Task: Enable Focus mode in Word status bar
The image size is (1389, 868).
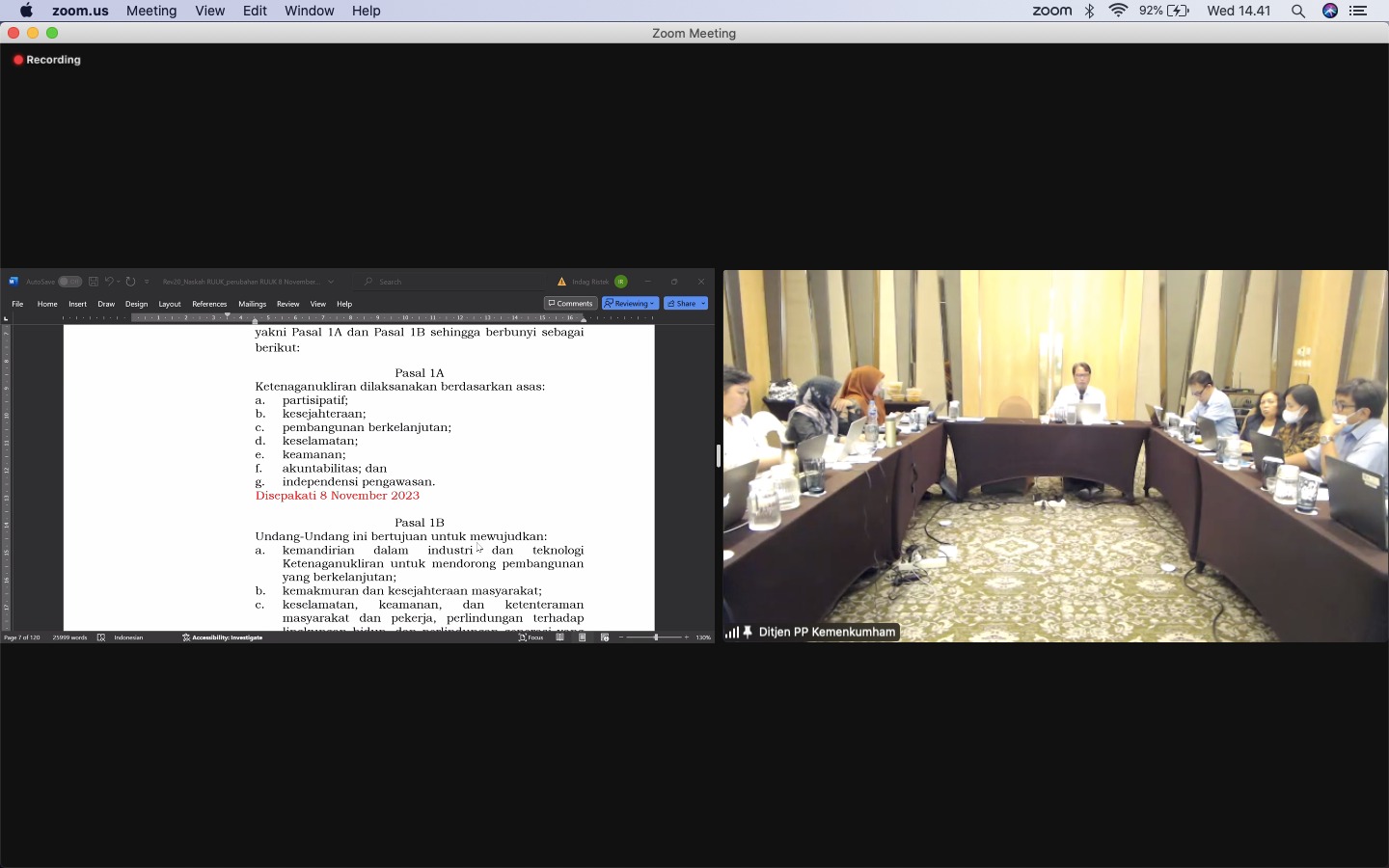Action: 531,637
